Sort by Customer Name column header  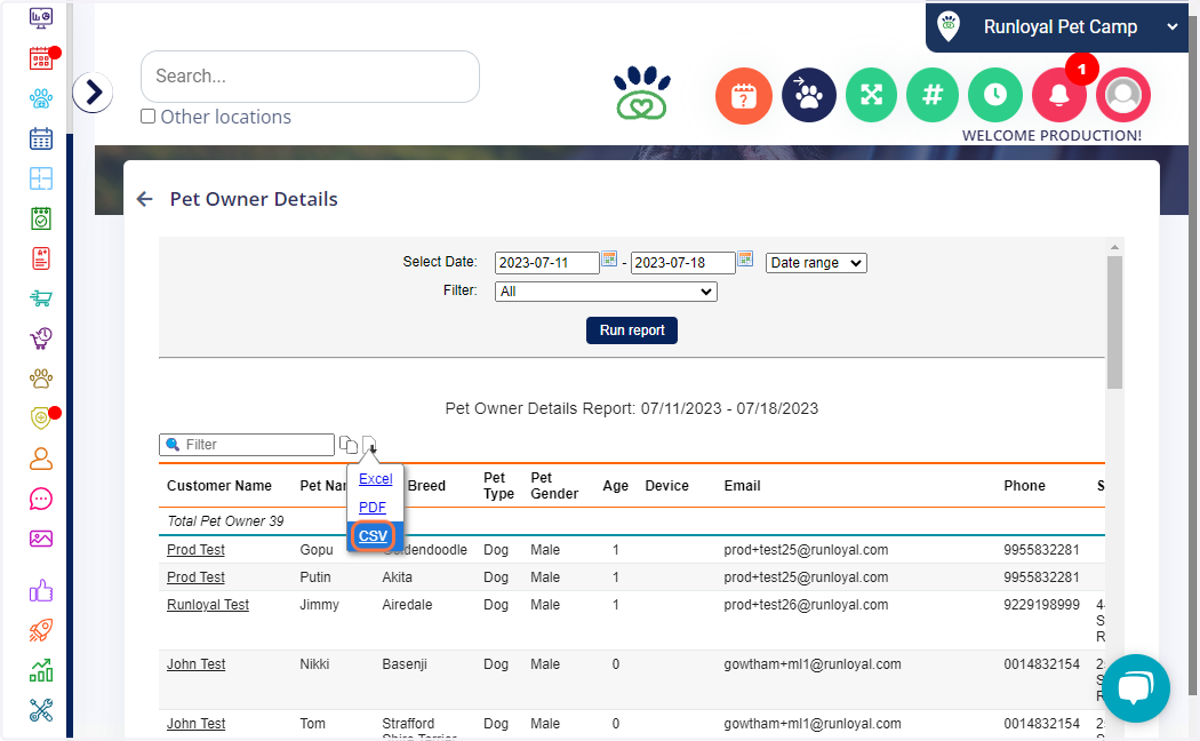pos(219,486)
